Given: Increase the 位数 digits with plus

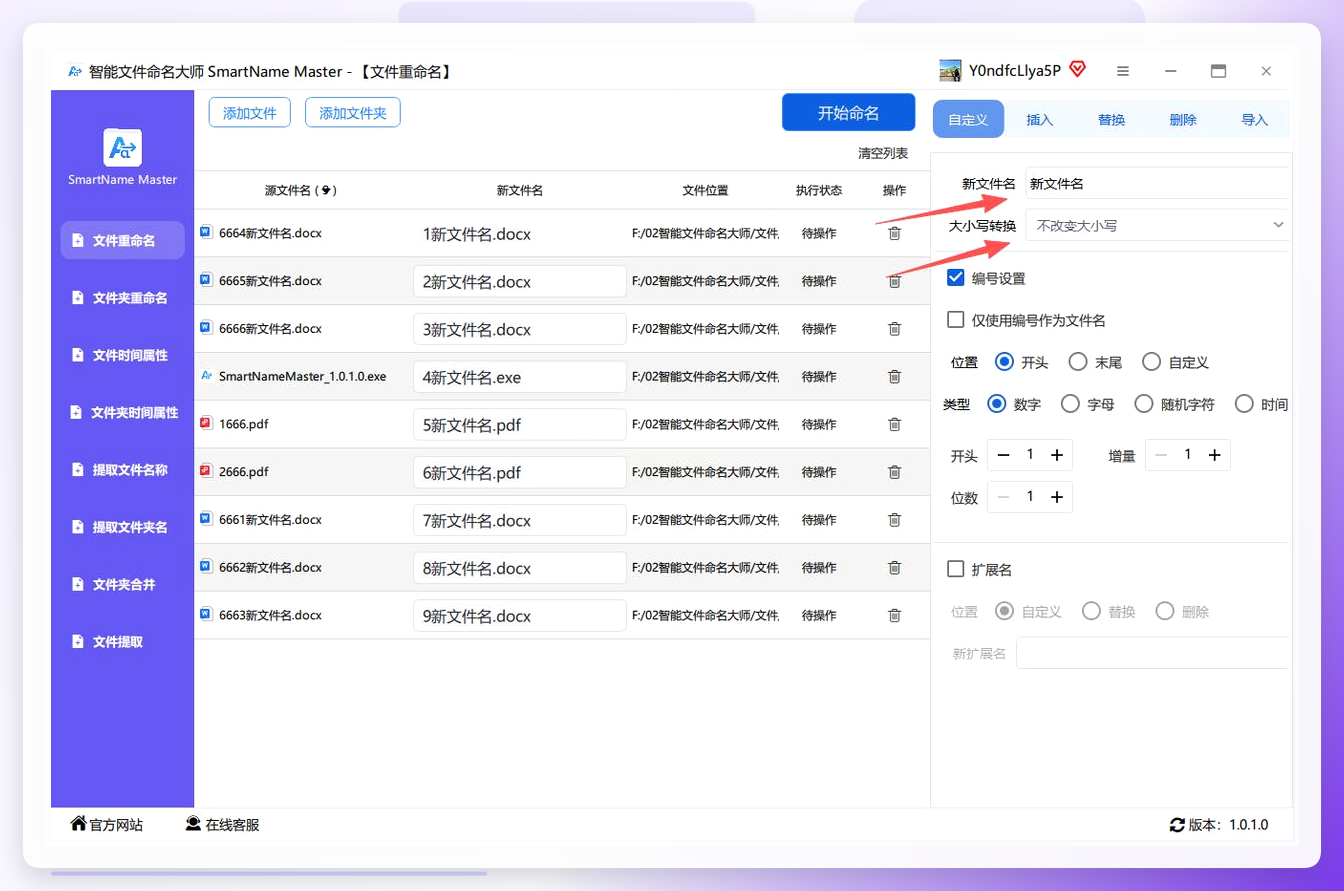Looking at the screenshot, I should (1056, 497).
